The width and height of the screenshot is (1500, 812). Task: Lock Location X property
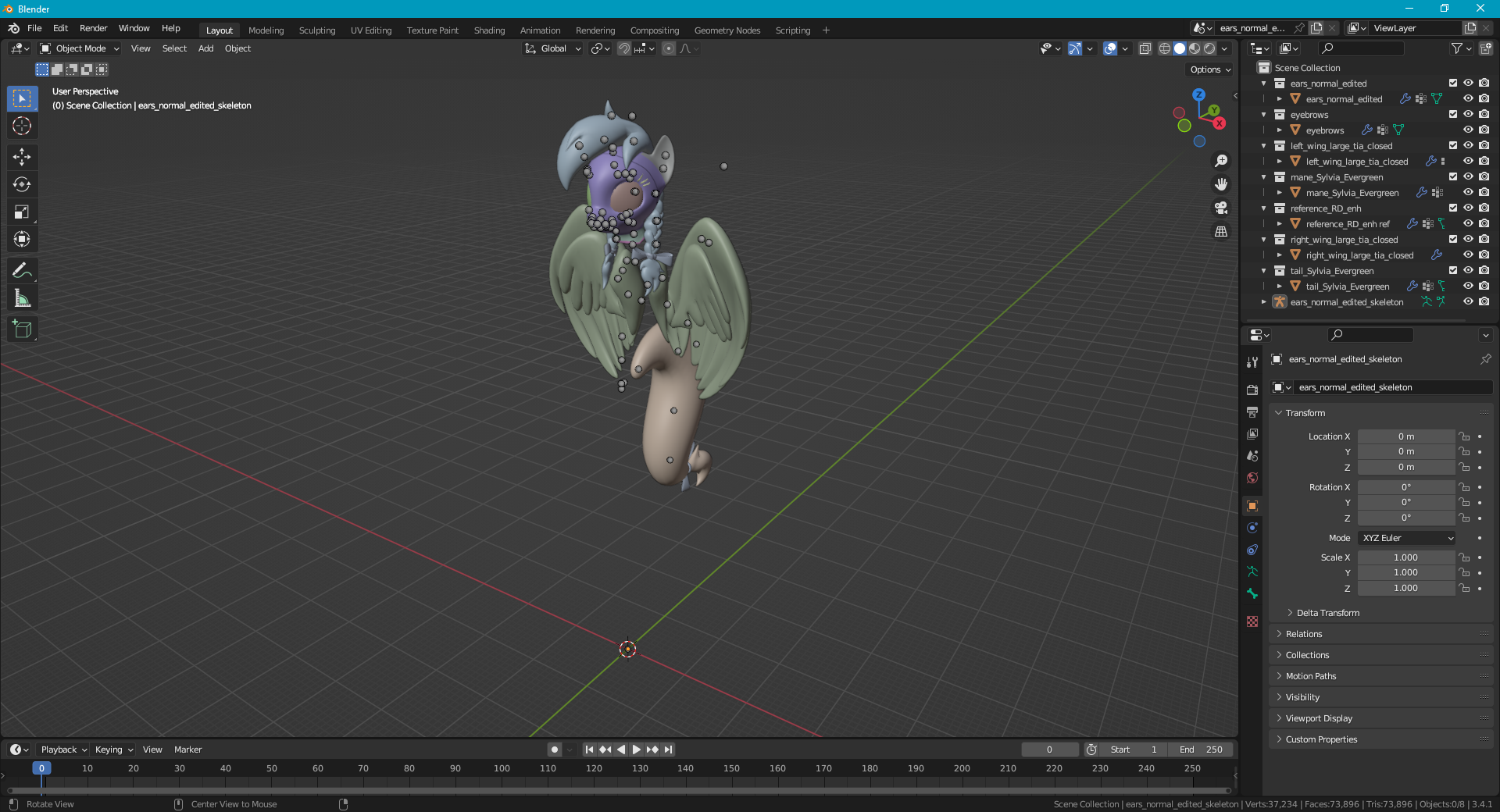1464,436
